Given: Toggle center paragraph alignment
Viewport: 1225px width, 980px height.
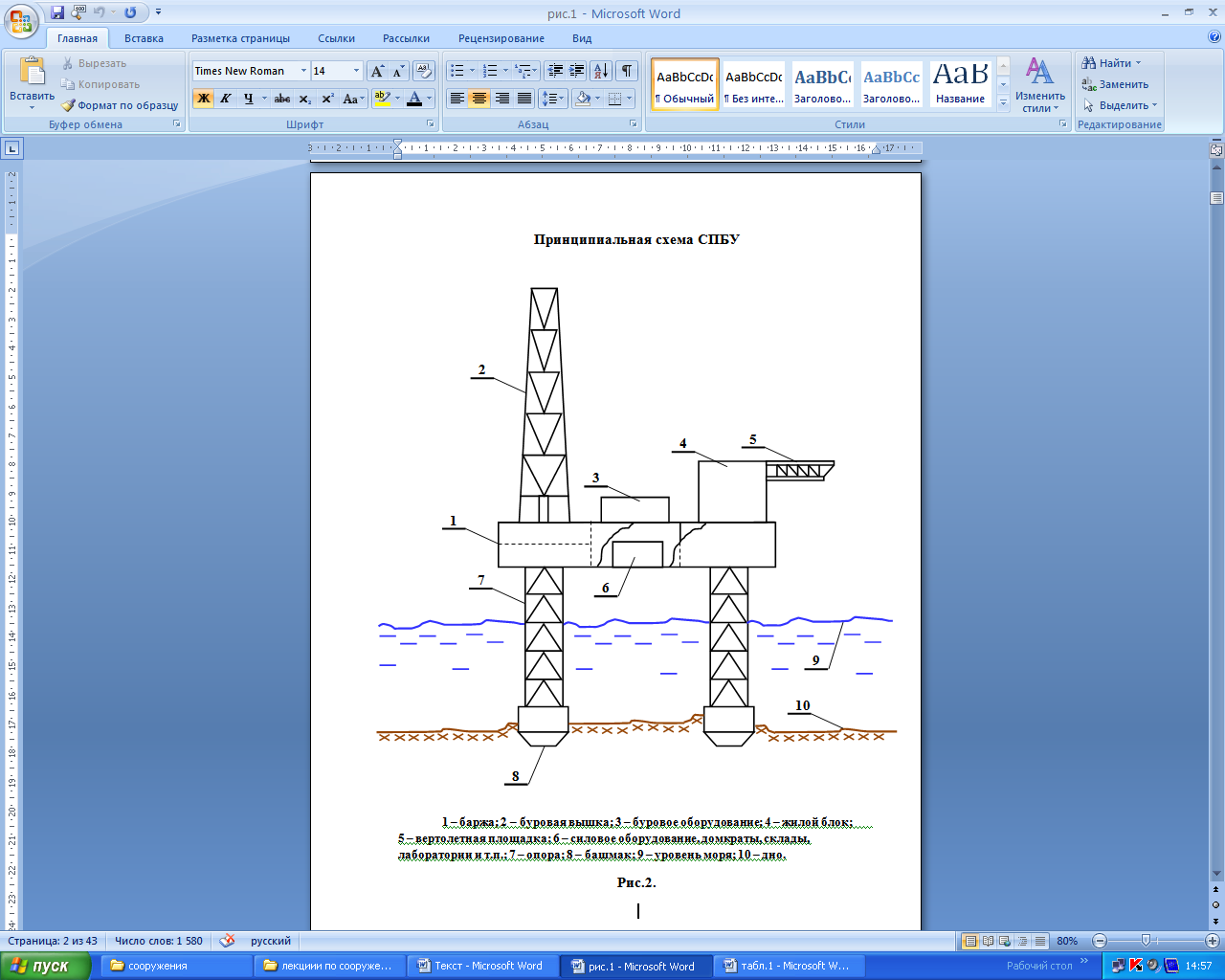Looking at the screenshot, I should [479, 99].
